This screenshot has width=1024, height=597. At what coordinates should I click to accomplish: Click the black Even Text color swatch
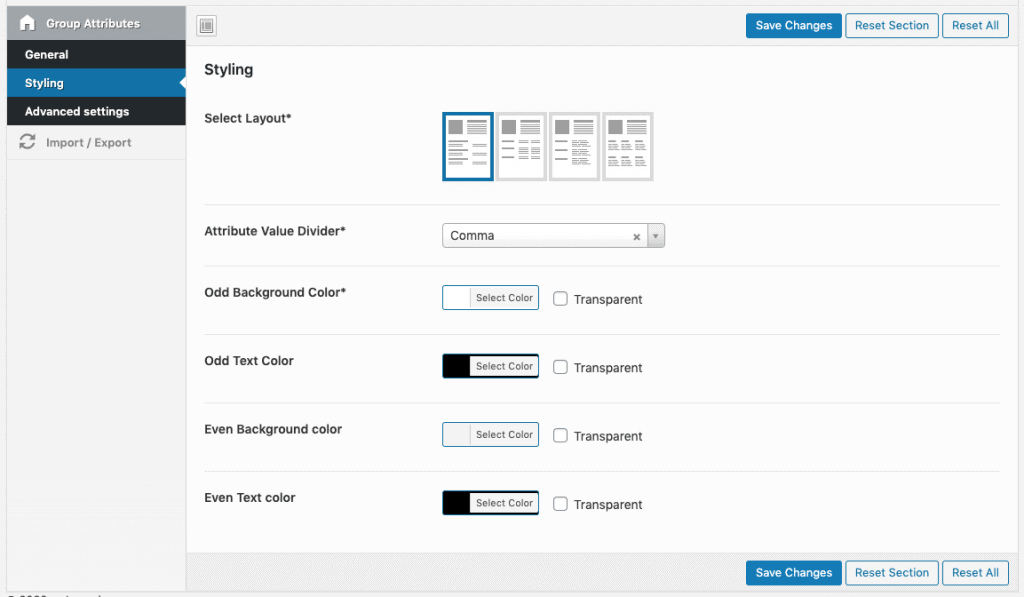pos(456,503)
